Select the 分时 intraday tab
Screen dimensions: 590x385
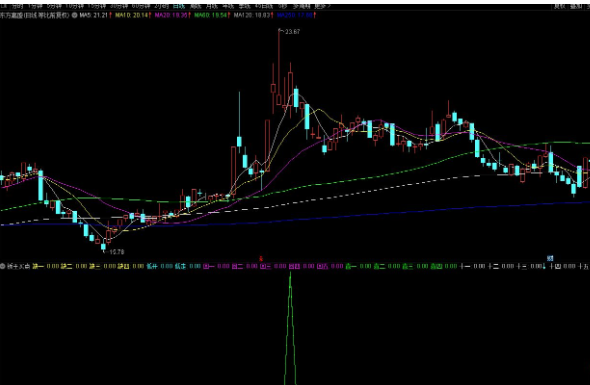pyautogui.click(x=17, y=6)
